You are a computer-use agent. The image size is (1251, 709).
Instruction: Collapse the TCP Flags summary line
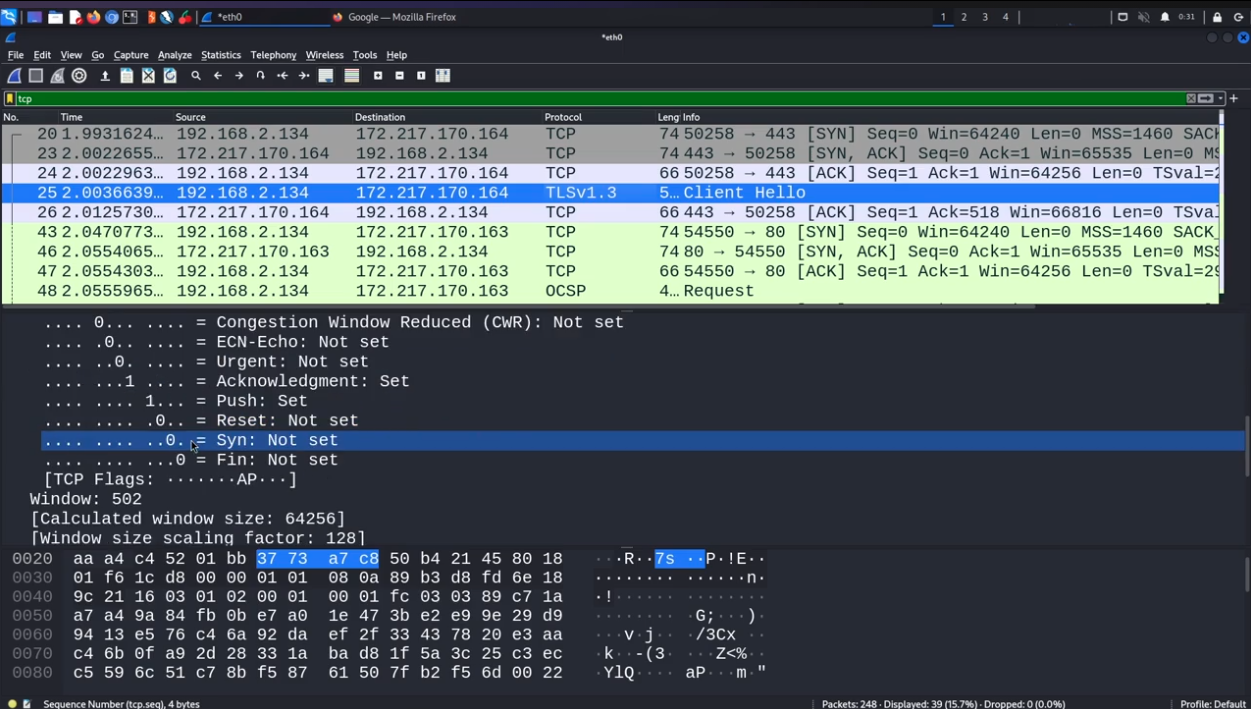170,480
